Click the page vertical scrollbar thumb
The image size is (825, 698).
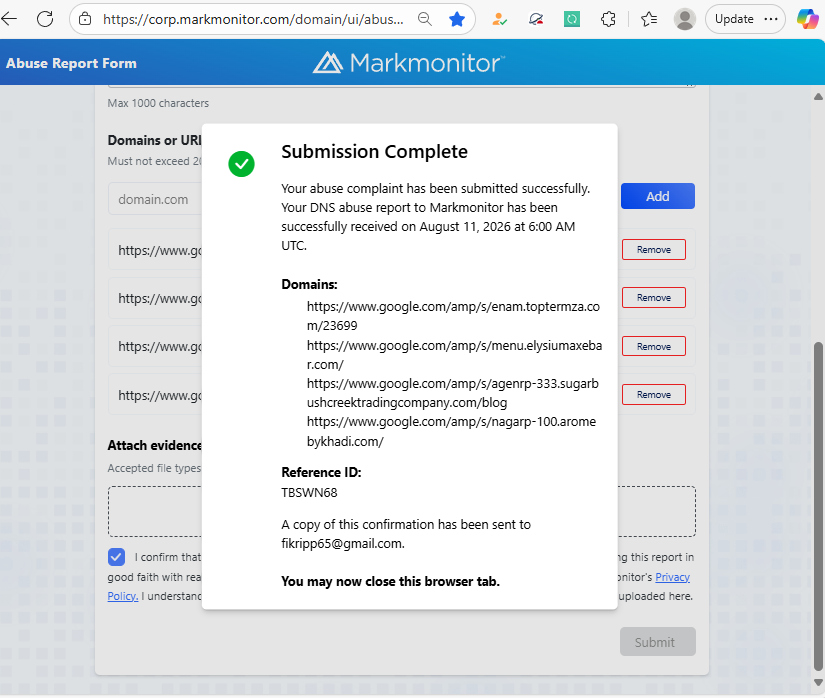[x=818, y=505]
